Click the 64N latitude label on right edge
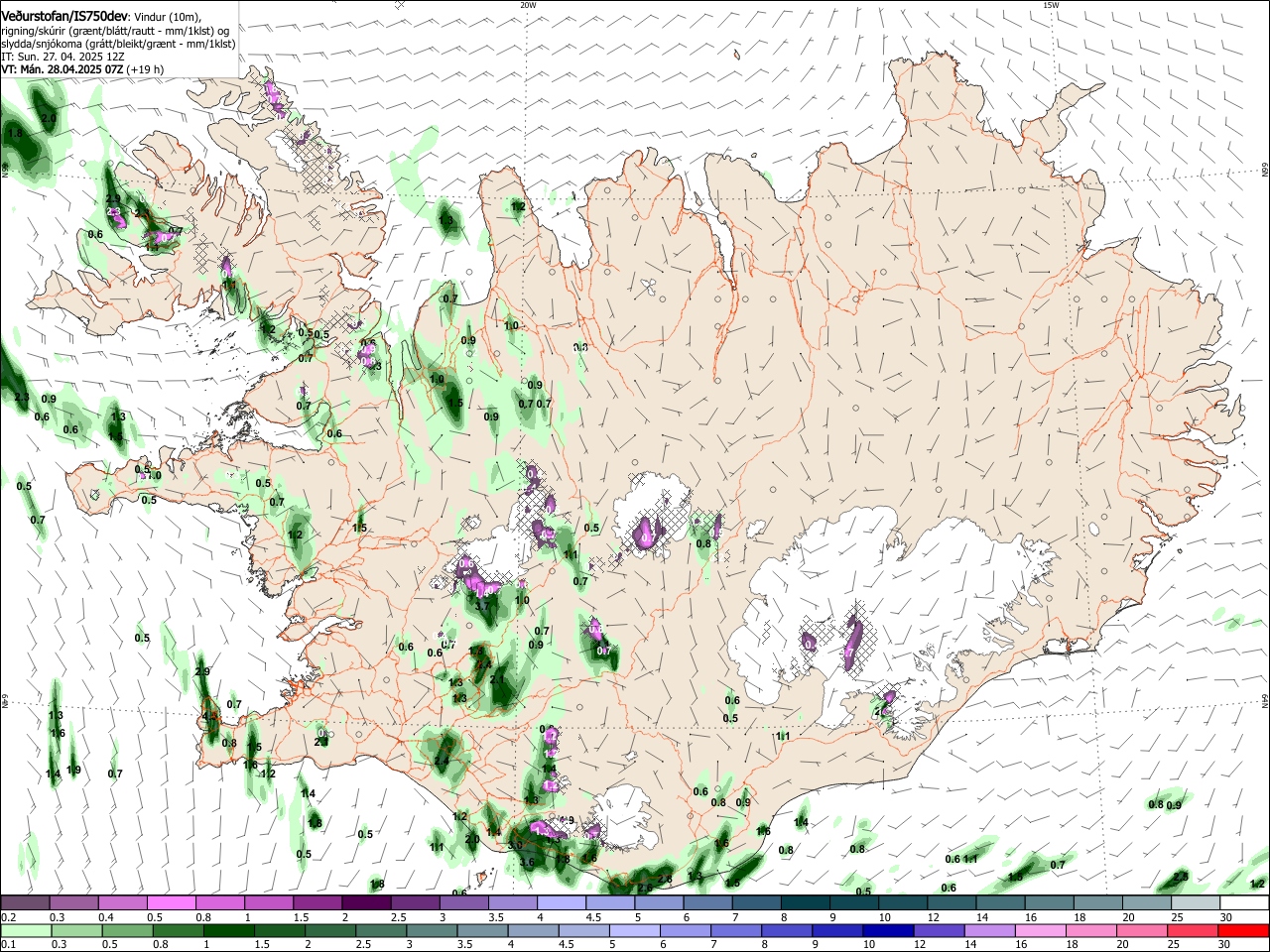The image size is (1270, 952). click(x=1265, y=701)
